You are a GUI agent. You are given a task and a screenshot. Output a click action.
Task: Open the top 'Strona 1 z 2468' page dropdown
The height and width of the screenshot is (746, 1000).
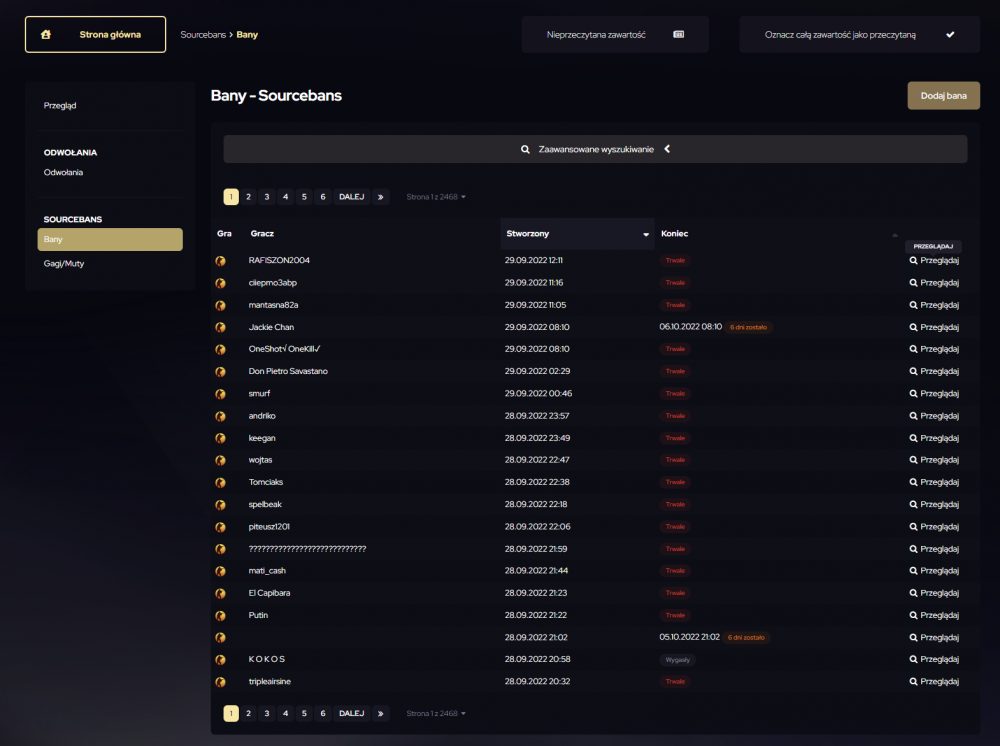pos(436,197)
